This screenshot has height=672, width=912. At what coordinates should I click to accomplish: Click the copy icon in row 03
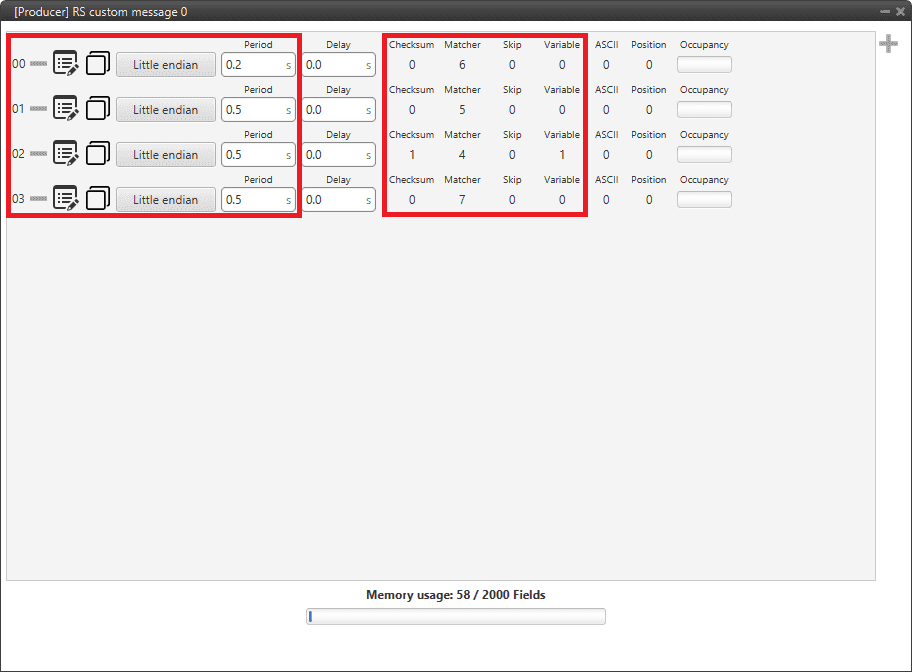coord(98,199)
